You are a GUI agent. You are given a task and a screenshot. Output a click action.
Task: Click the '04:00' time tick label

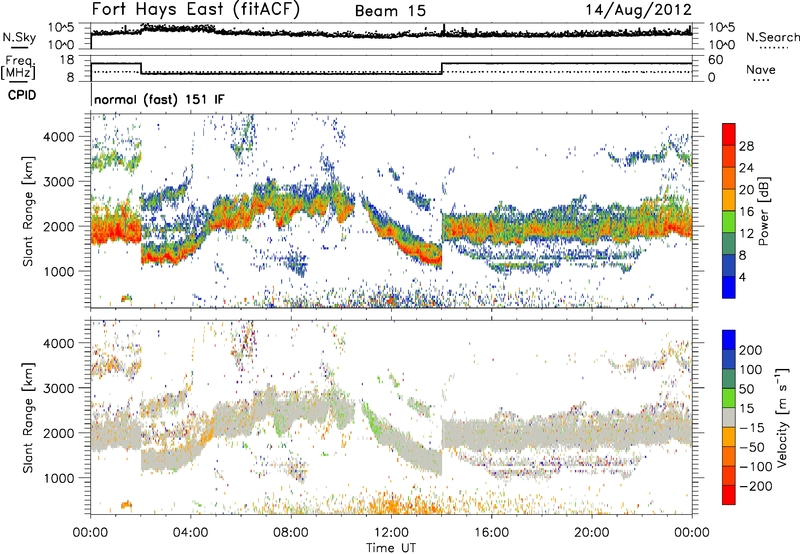[190, 533]
